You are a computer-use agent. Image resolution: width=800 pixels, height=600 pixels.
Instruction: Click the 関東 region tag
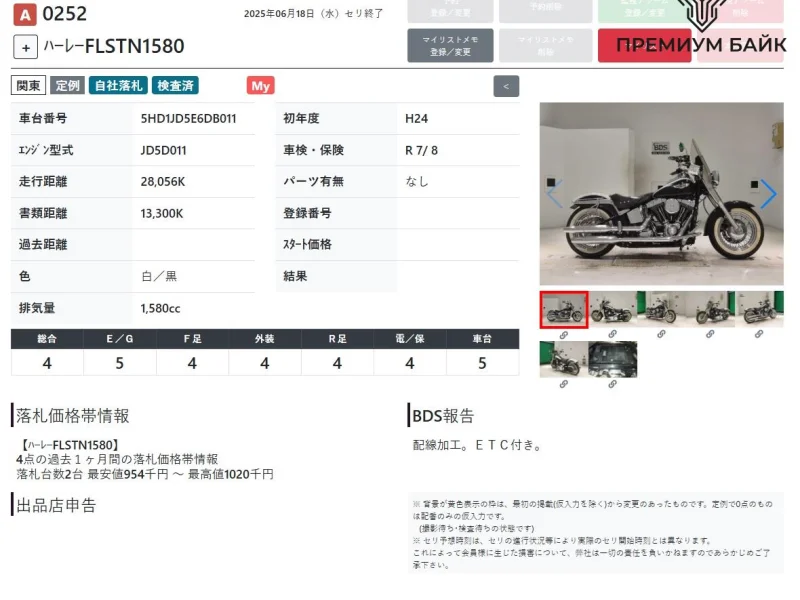click(28, 86)
